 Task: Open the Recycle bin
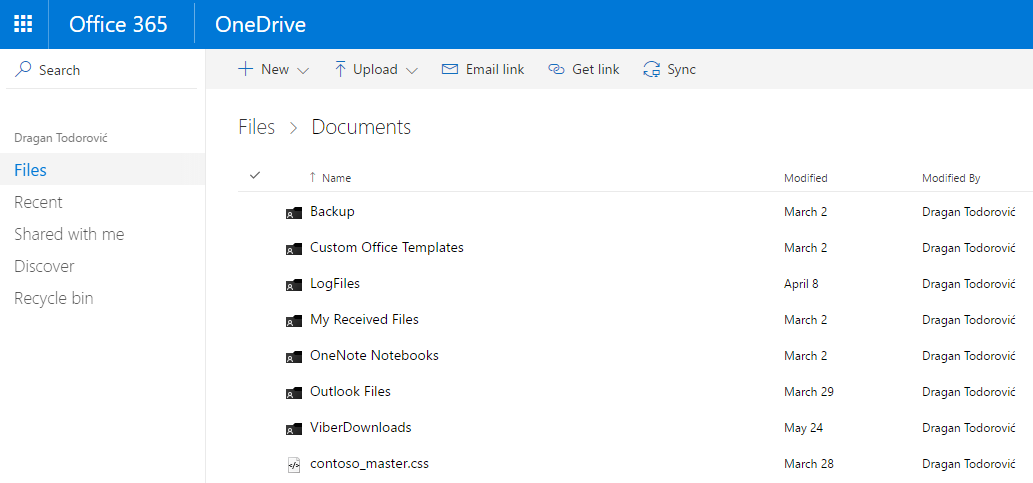tap(53, 298)
